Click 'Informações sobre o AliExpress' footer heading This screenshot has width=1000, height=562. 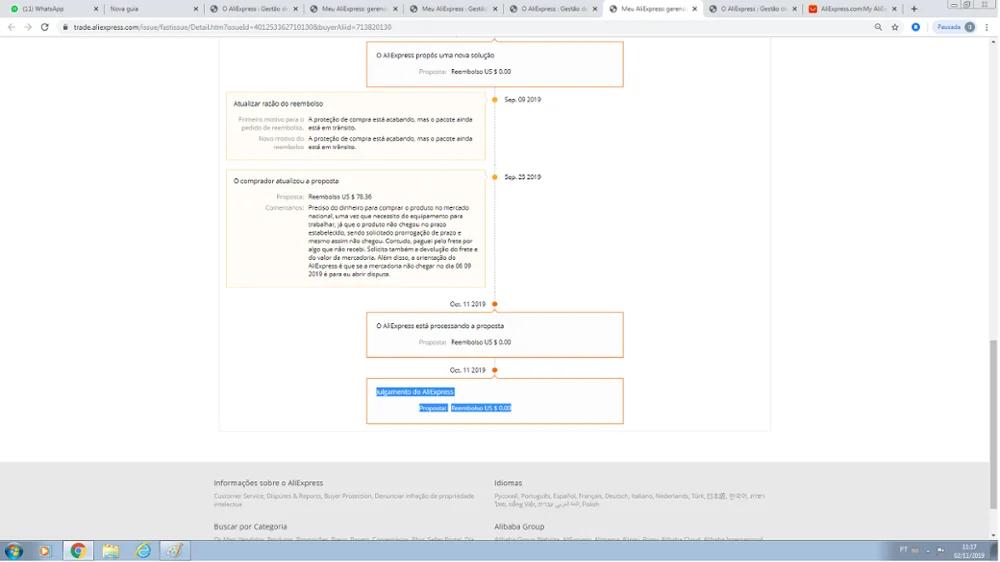click(x=268, y=483)
